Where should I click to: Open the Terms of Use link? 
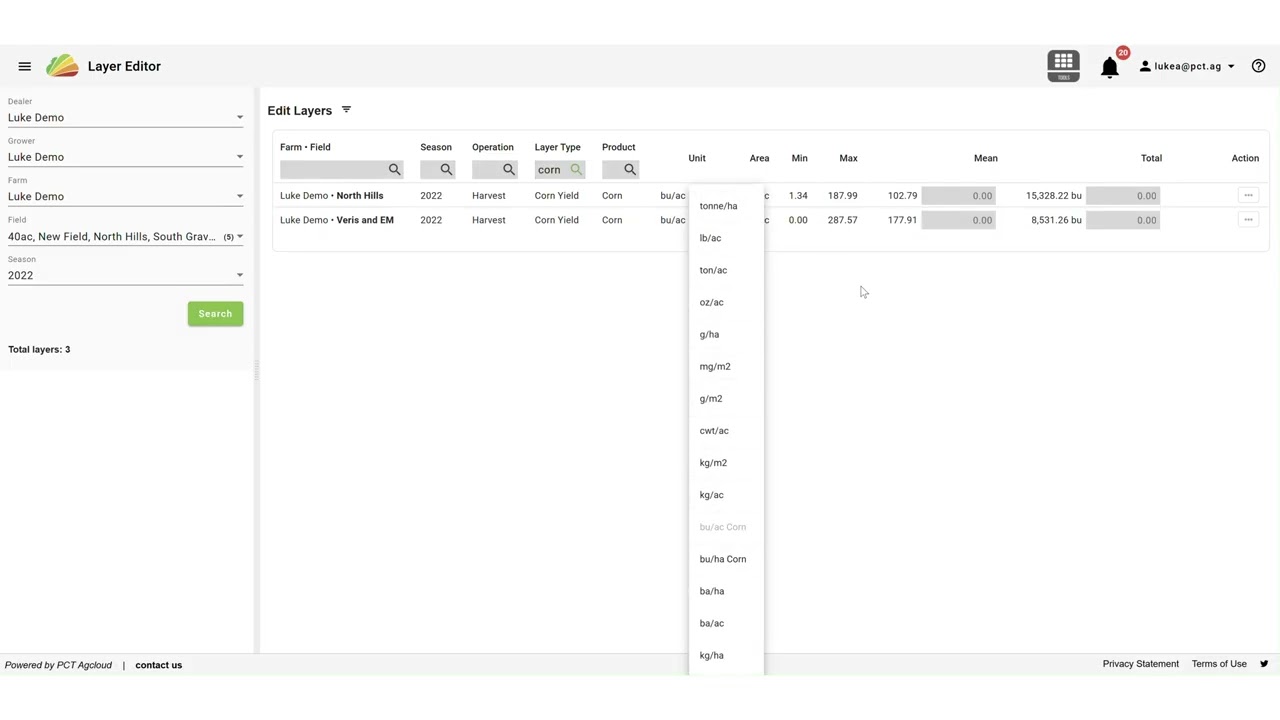coord(1219,664)
